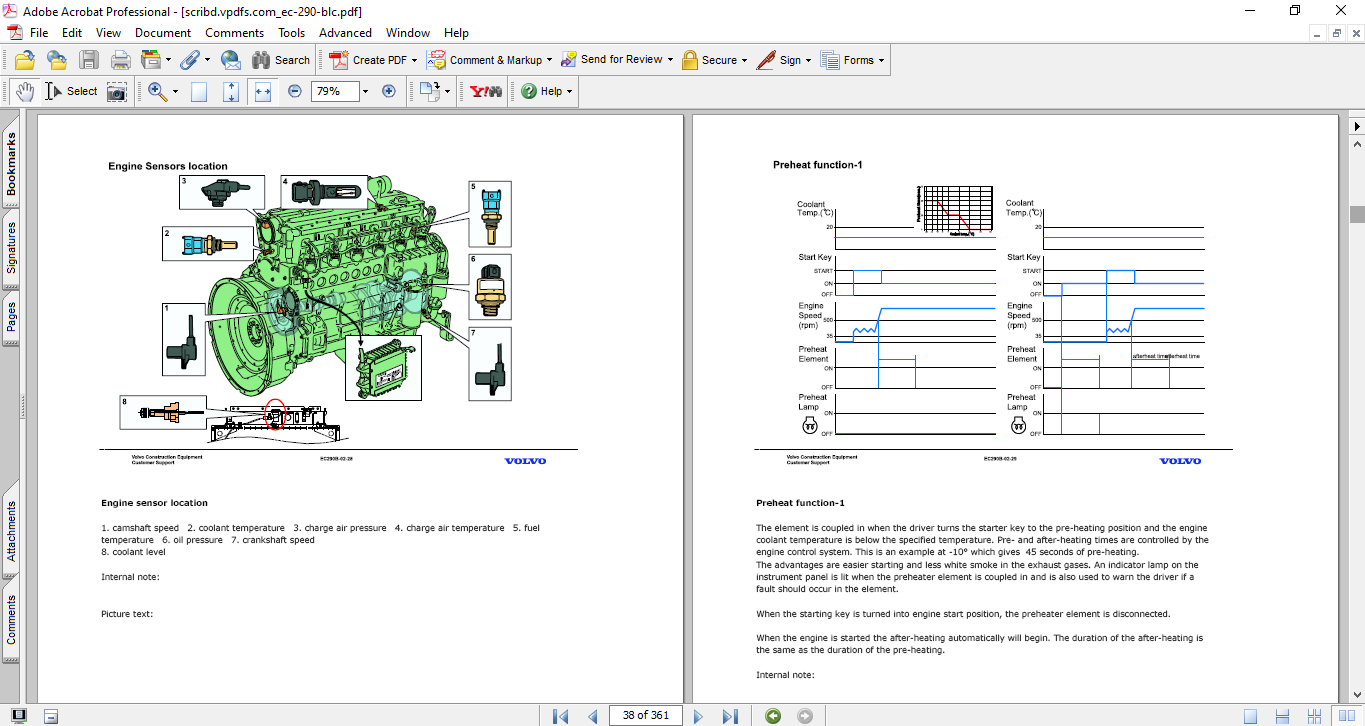Click the green previous view arrow
Image resolution: width=1365 pixels, height=726 pixels.
(772, 715)
